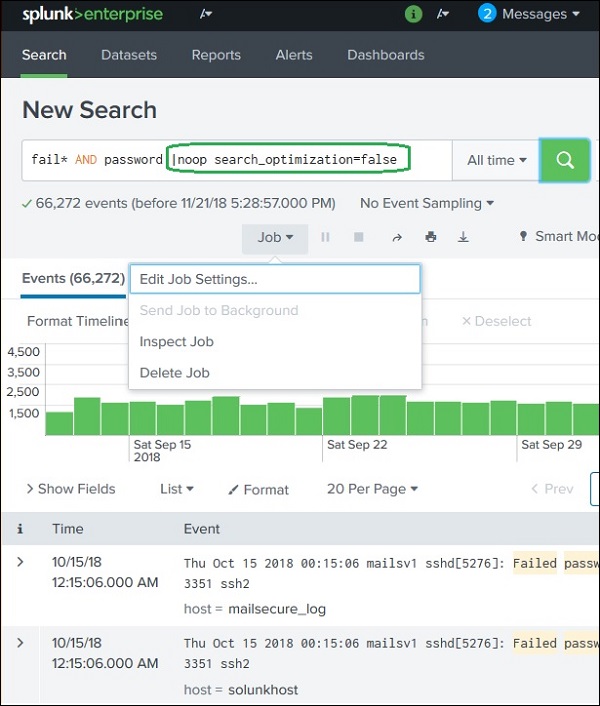
Task: Share the search job
Action: click(397, 237)
